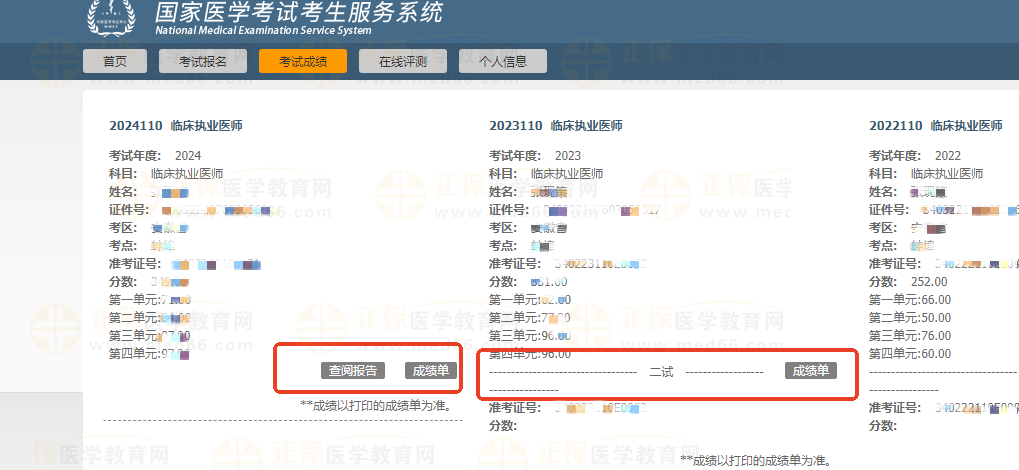This screenshot has height=470, width=1019.
Task: Click 查阅报告 button for 2024 exam
Action: click(353, 370)
